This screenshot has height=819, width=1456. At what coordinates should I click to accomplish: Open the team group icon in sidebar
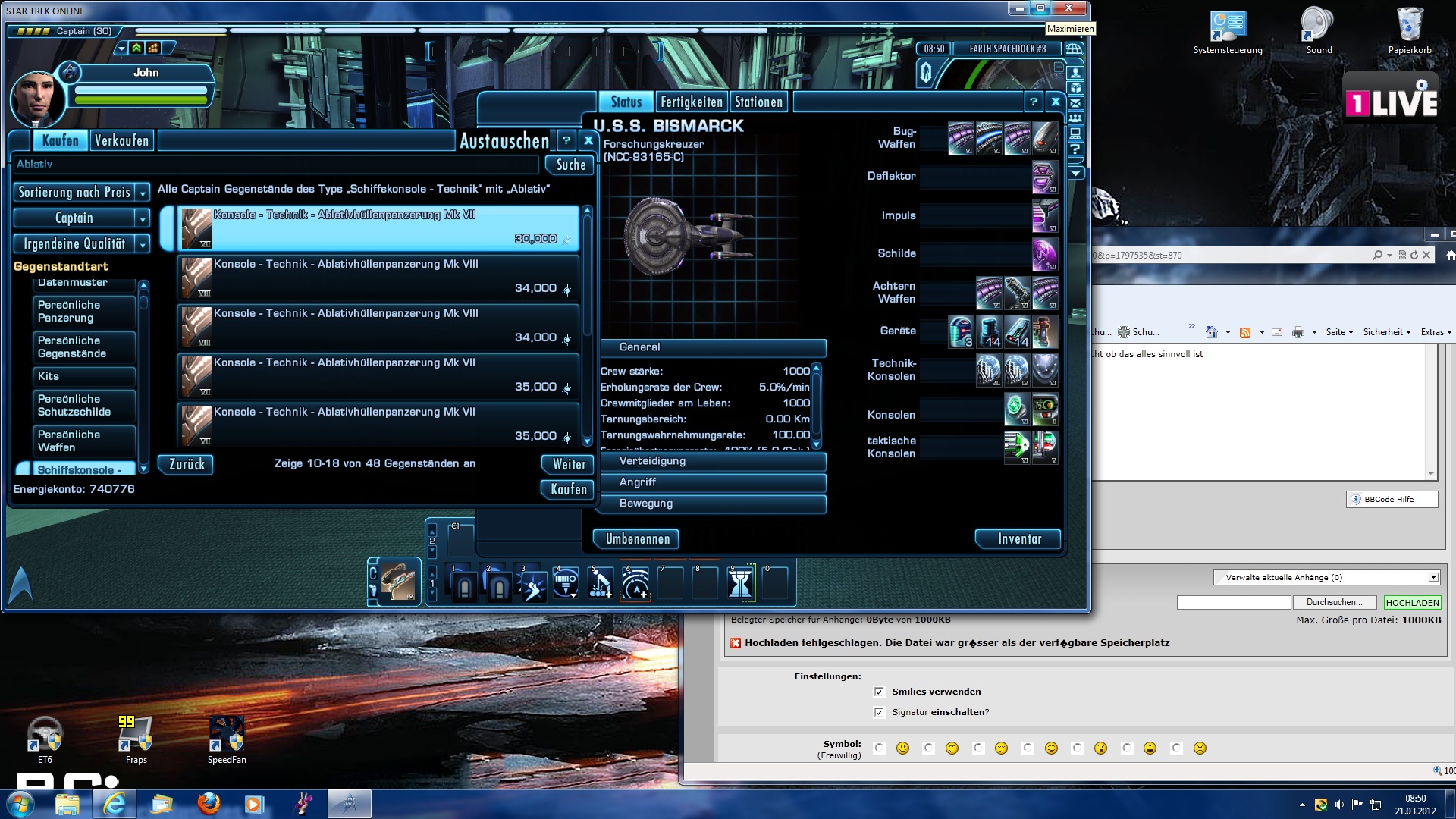coord(1075,118)
